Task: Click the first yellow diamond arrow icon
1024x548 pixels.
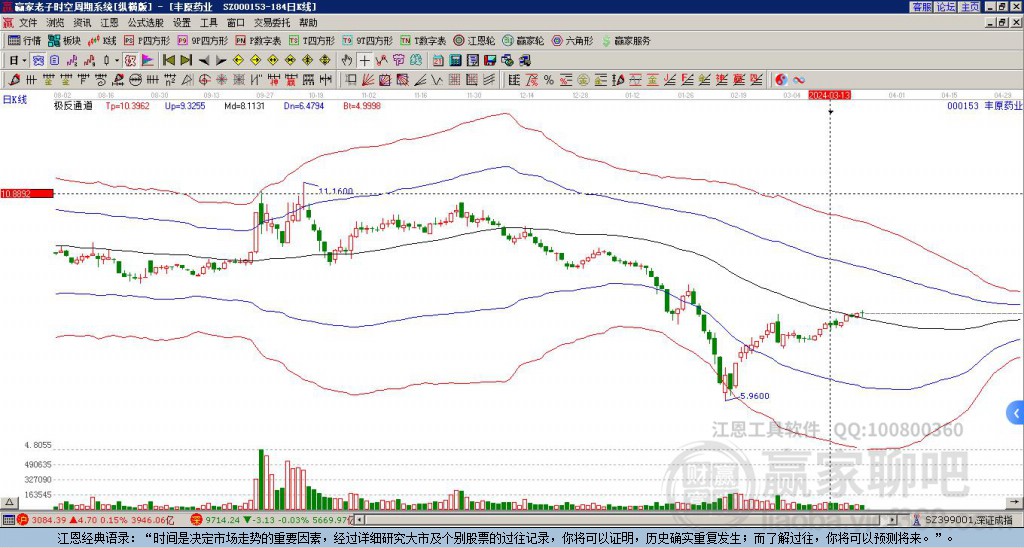Action: pyautogui.click(x=238, y=61)
